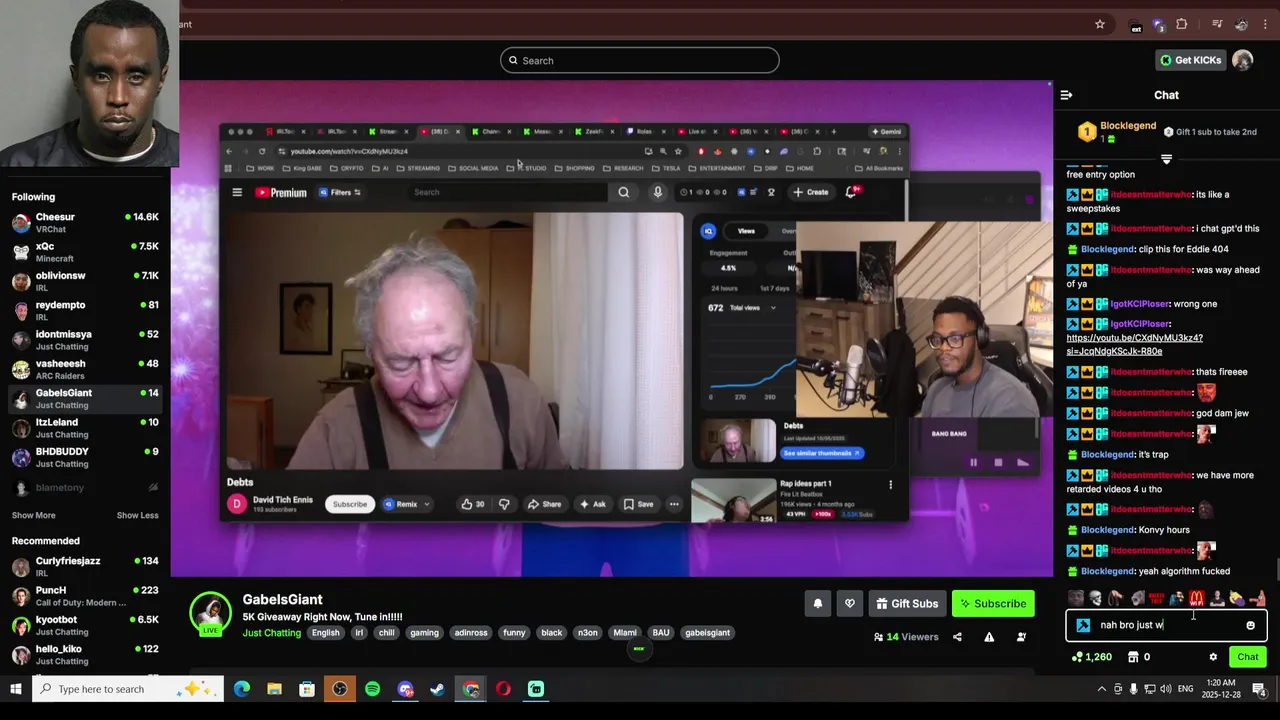Open Windows notification center
1280x720 pixels.
(x=1259, y=689)
